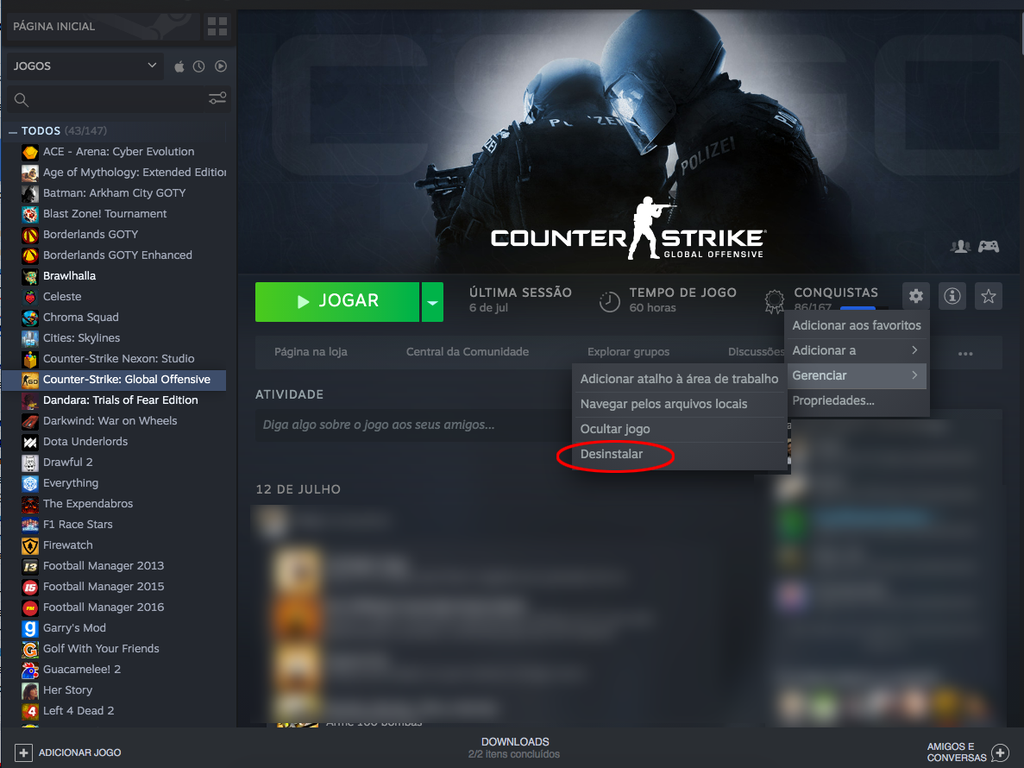Click the favorite star icon

coord(988,296)
